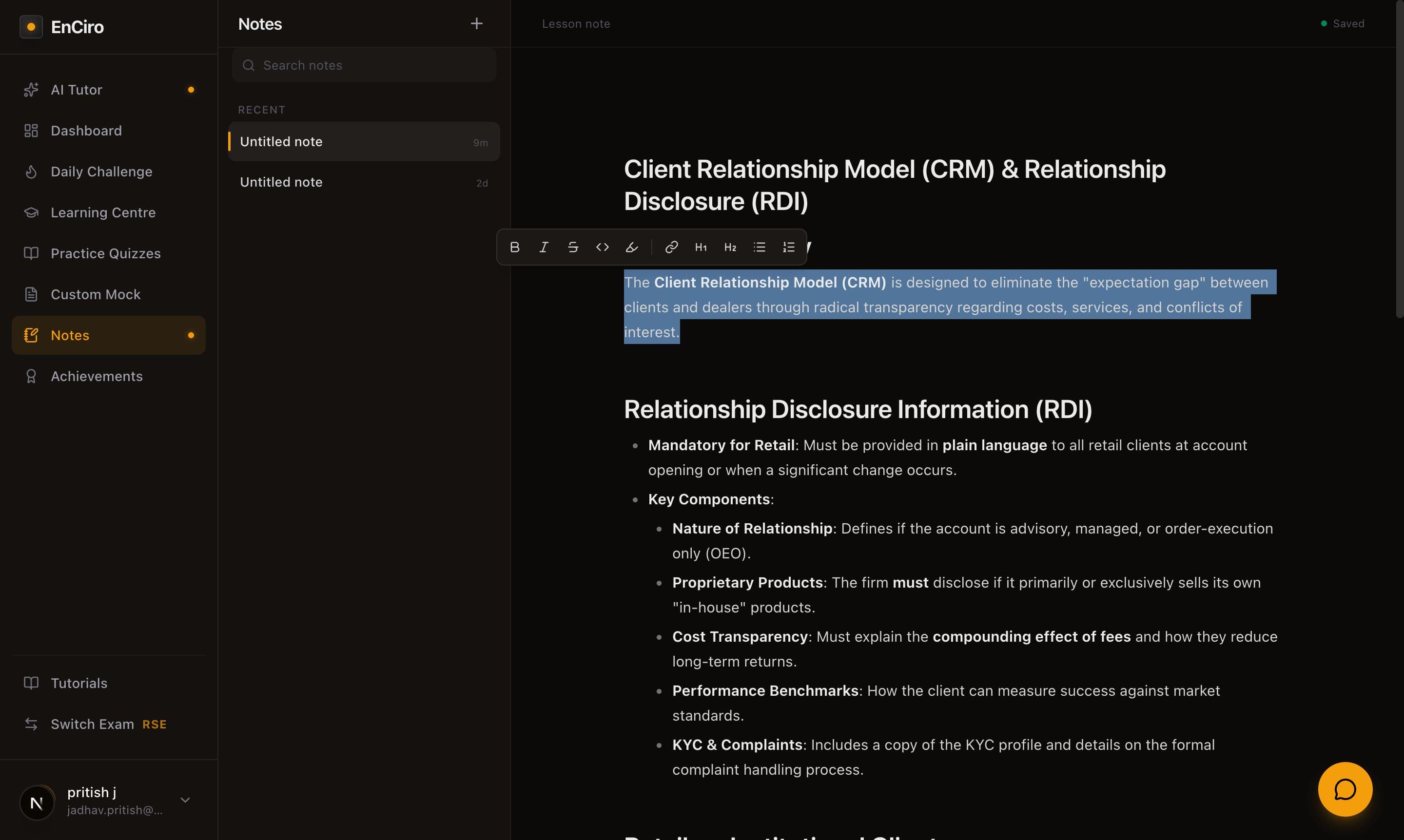Click the Tutorials book icon
The height and width of the screenshot is (840, 1404).
pyautogui.click(x=31, y=683)
